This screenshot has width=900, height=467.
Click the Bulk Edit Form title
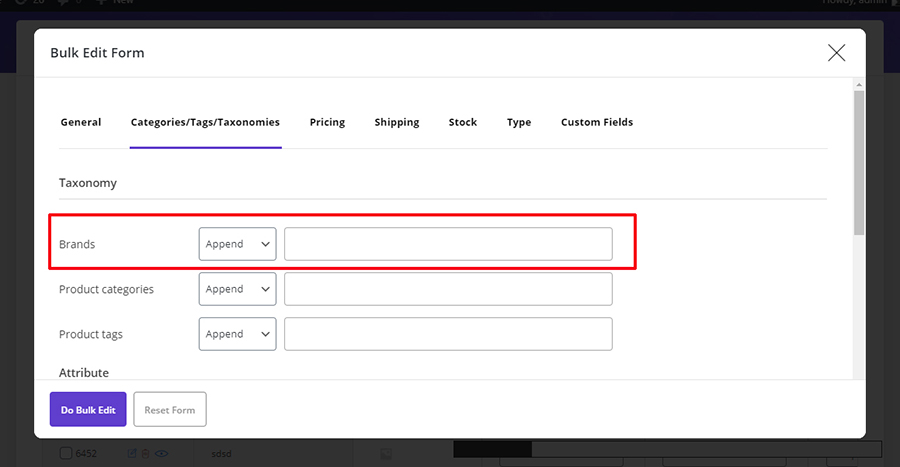coord(98,53)
